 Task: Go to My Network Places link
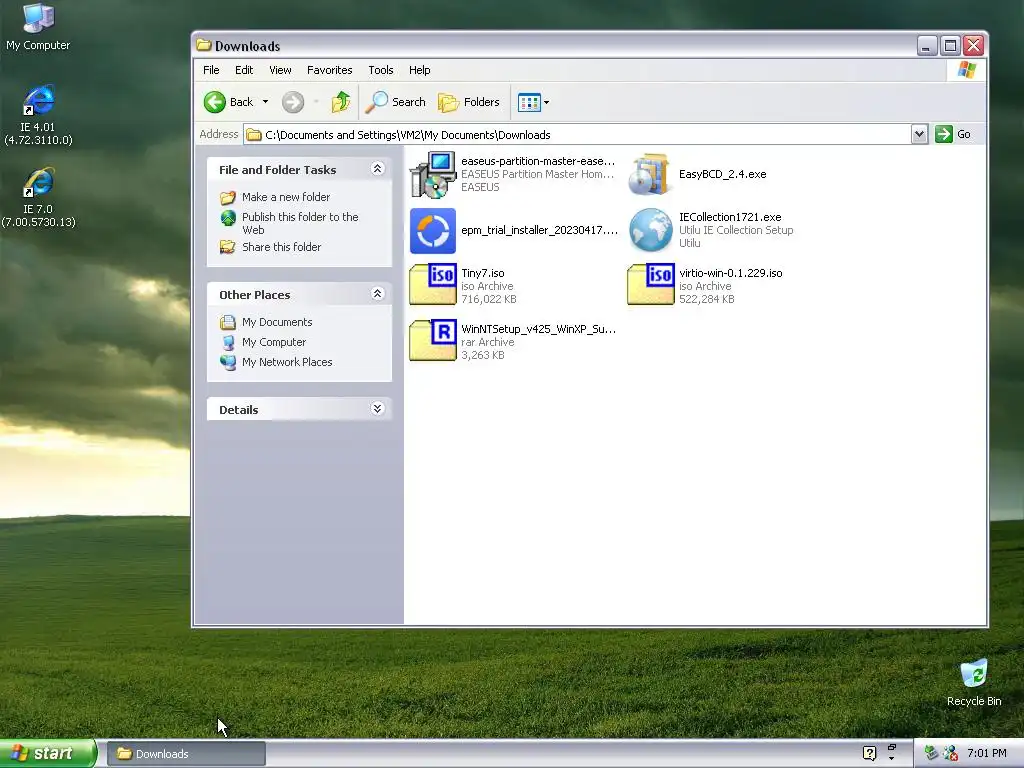tap(287, 362)
